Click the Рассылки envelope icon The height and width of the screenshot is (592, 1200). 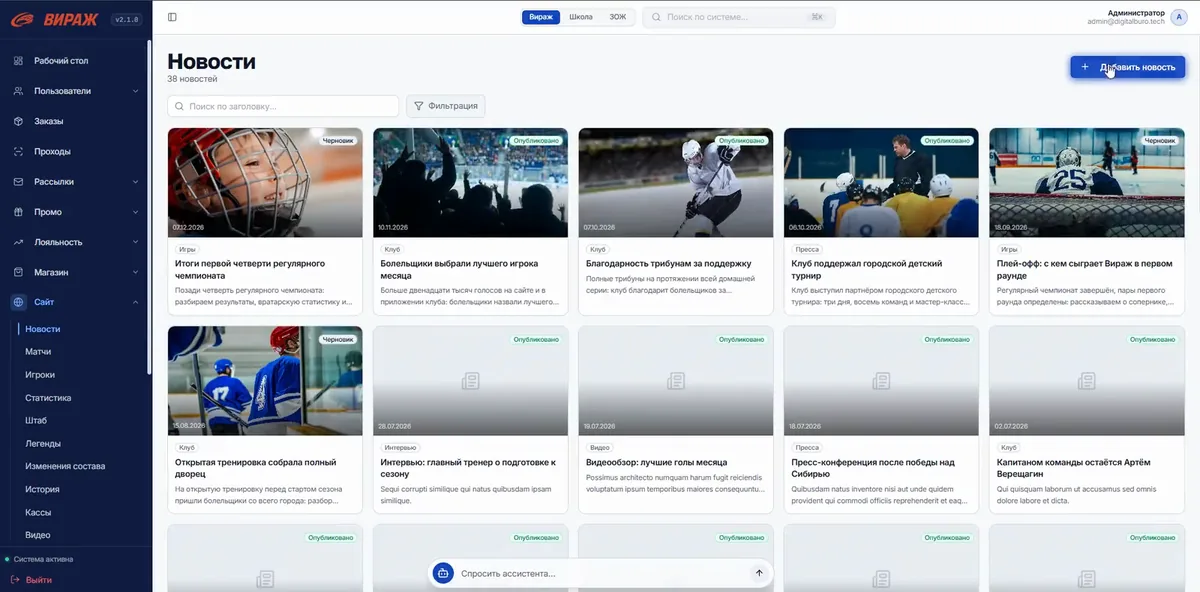coord(18,182)
